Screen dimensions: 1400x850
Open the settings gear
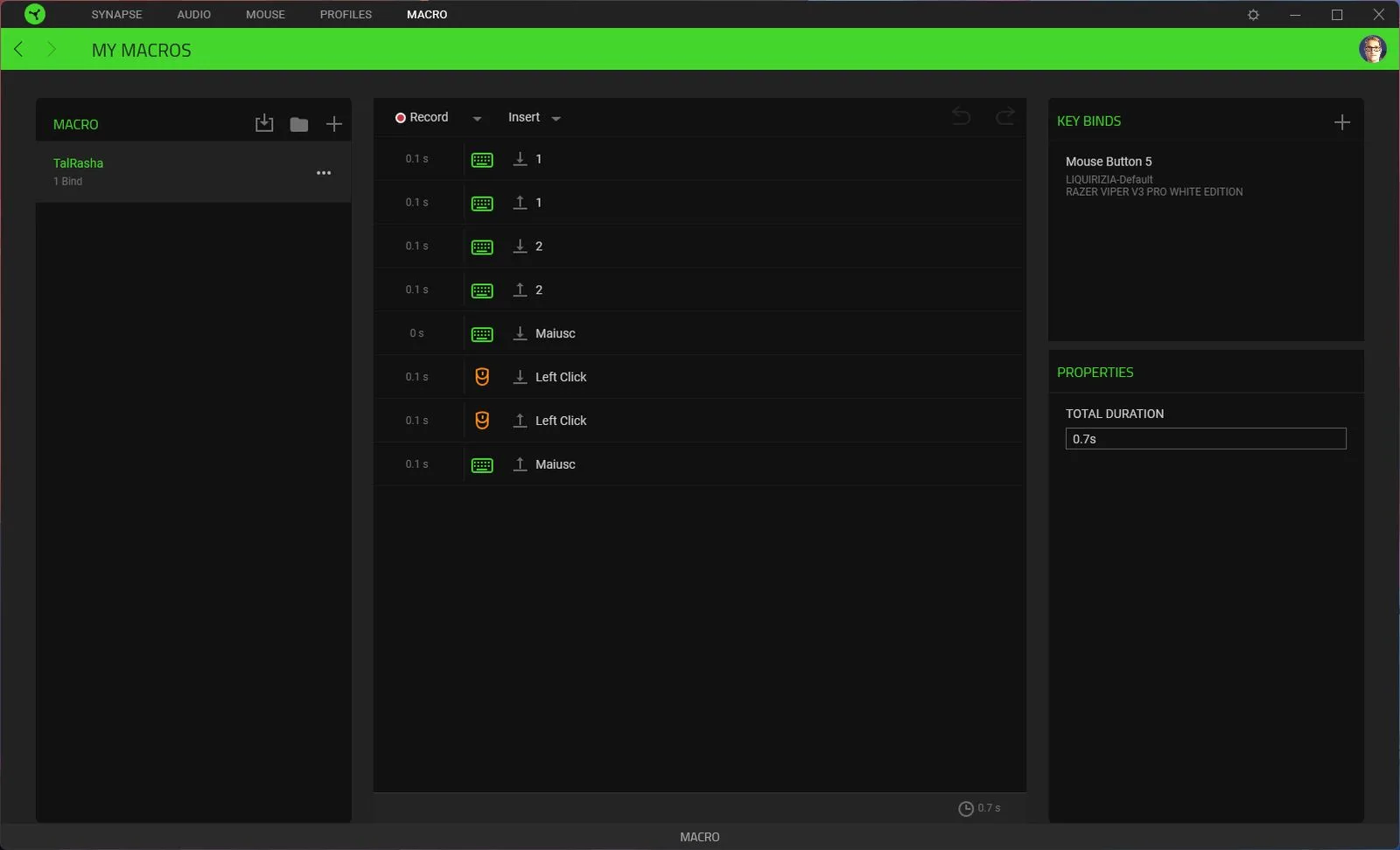(1253, 15)
